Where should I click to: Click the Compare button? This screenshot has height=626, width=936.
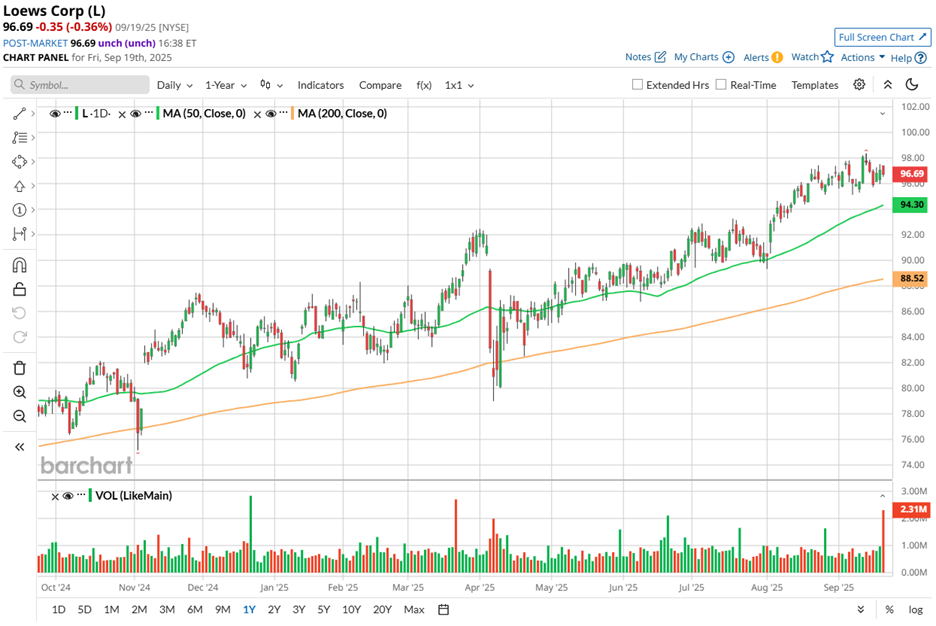[380, 85]
